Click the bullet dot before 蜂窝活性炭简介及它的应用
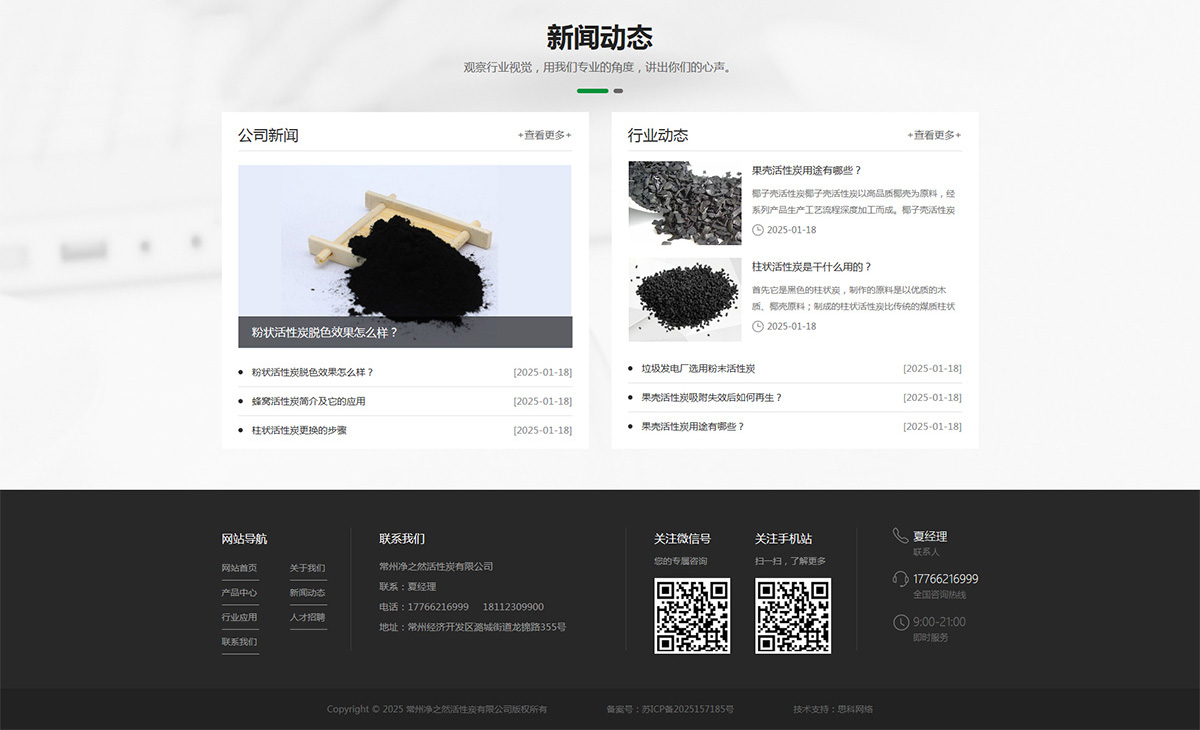Image resolution: width=1200 pixels, height=730 pixels. pos(240,400)
